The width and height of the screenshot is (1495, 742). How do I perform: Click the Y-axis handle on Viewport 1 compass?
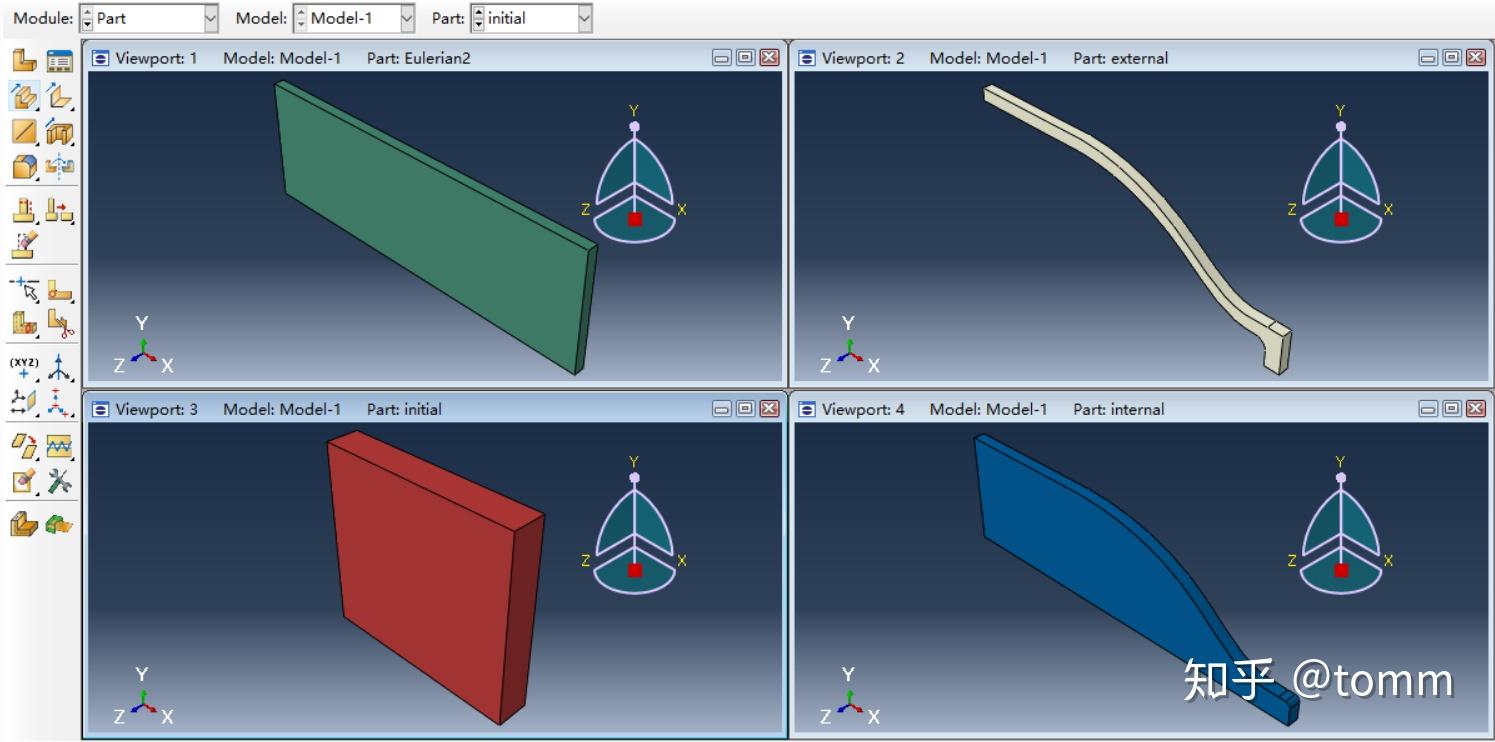[634, 127]
